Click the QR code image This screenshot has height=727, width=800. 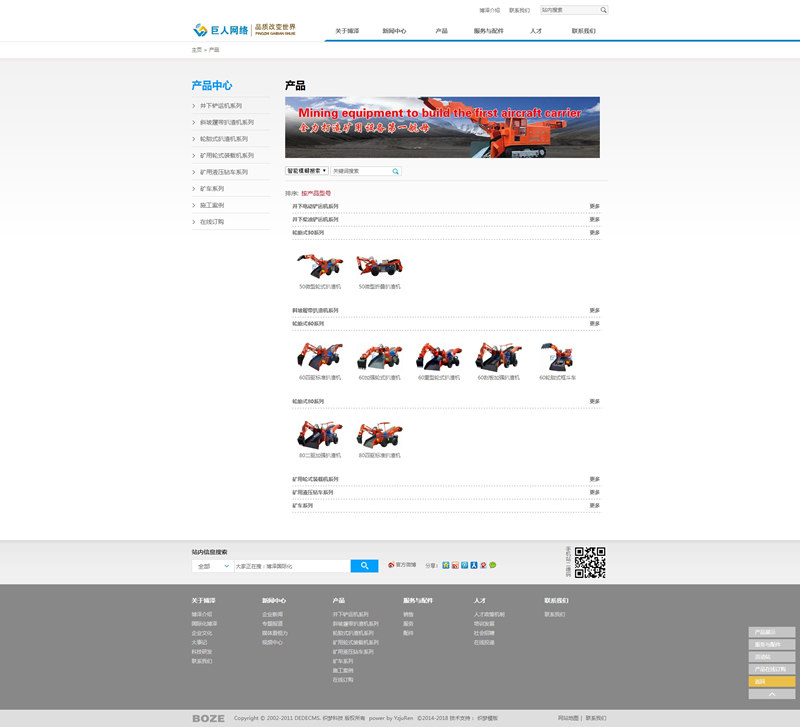(x=590, y=563)
